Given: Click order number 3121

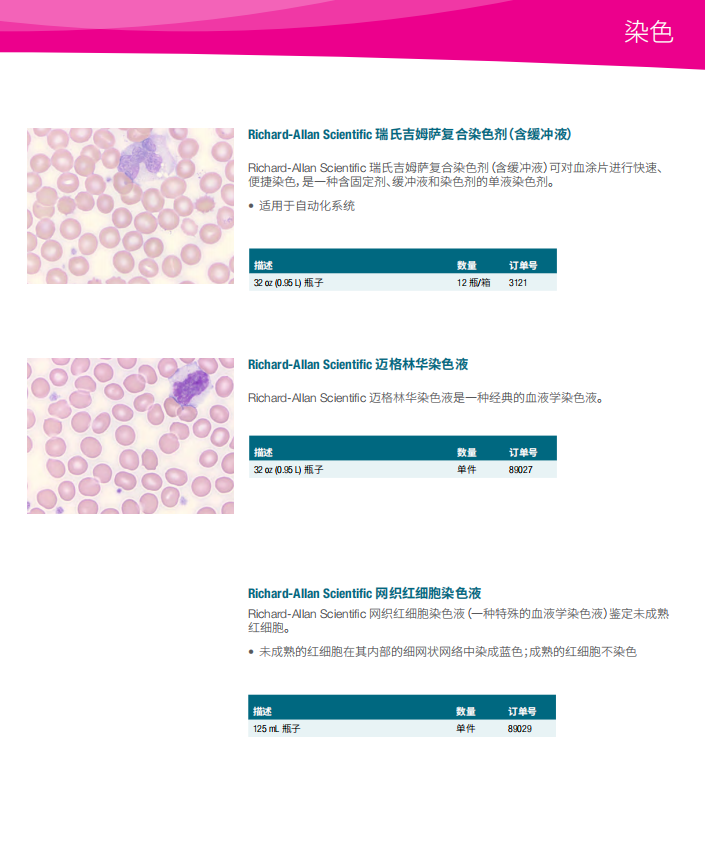Looking at the screenshot, I should click(517, 283).
